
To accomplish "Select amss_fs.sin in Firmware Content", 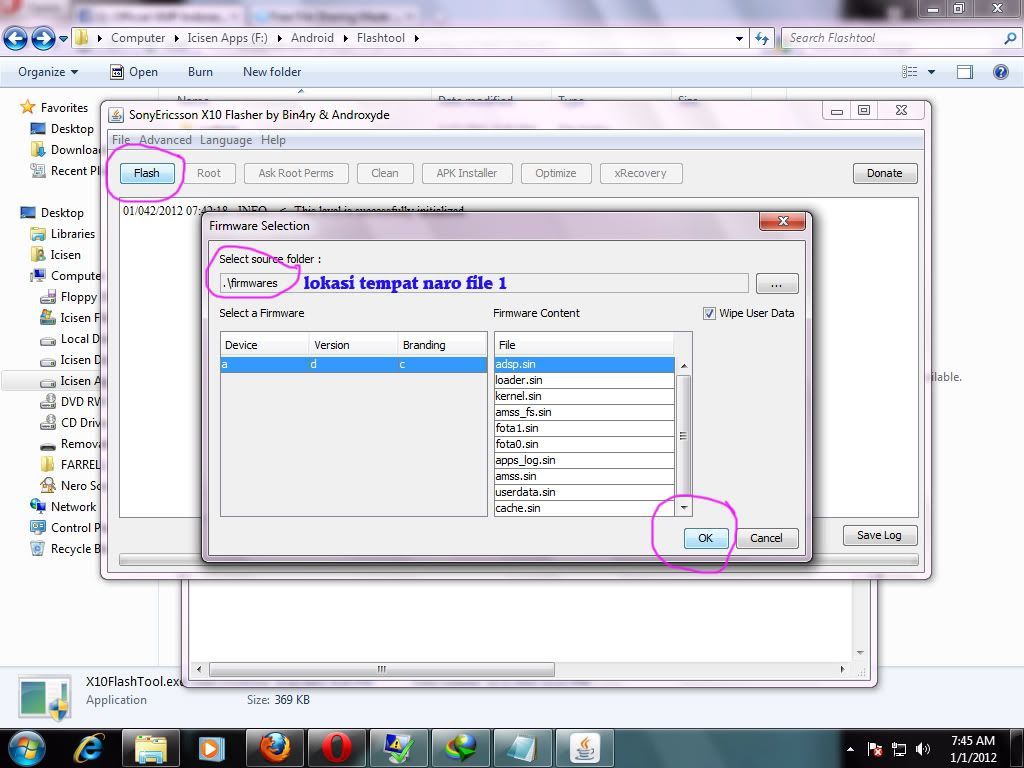I will coord(584,412).
